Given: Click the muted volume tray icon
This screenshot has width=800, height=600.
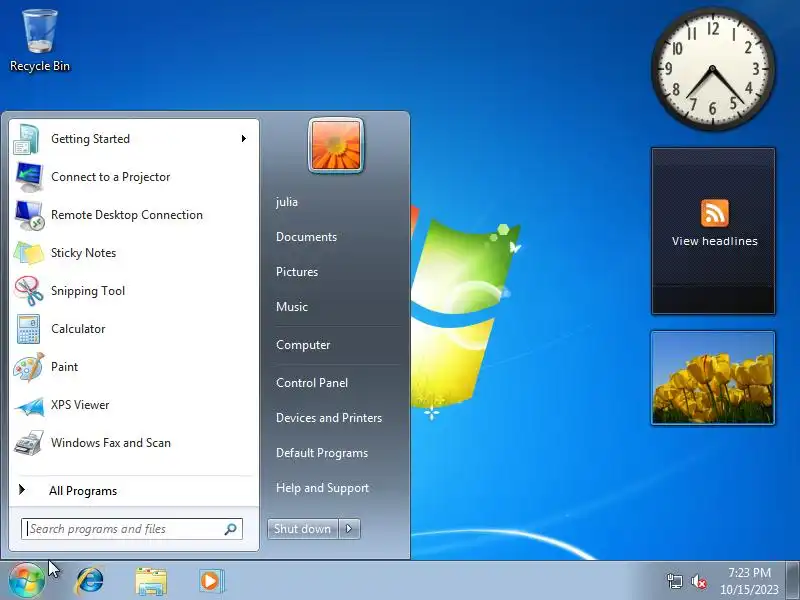Looking at the screenshot, I should 698,581.
